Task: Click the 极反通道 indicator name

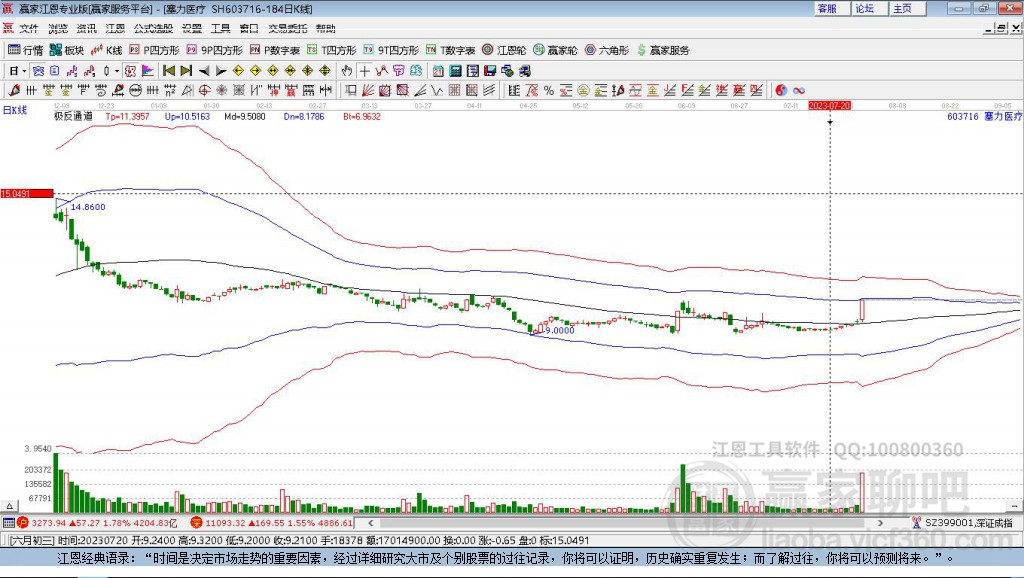Action: click(x=73, y=116)
